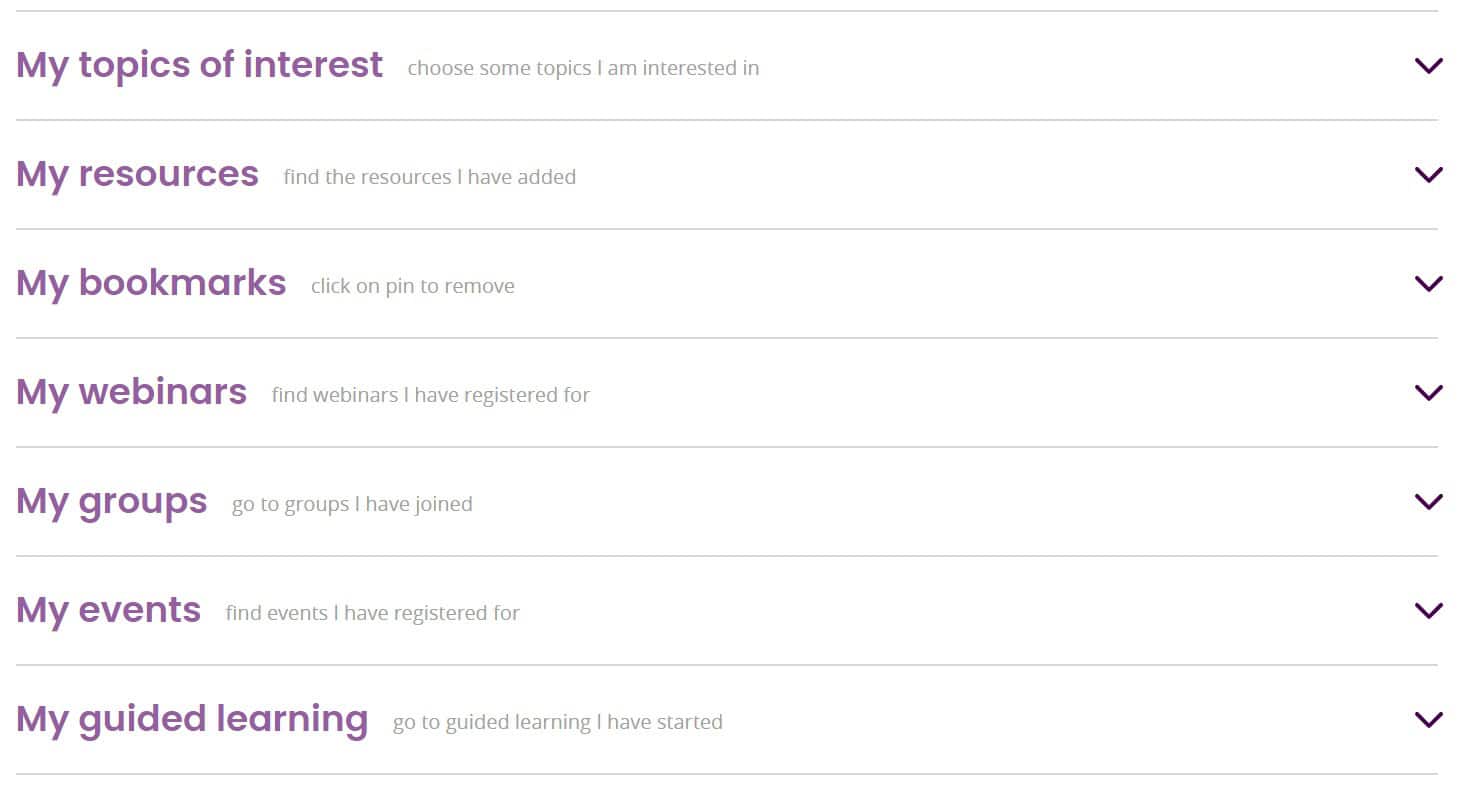Expand the My groups chevron arrow
1476x787 pixels.
pyautogui.click(x=1429, y=502)
